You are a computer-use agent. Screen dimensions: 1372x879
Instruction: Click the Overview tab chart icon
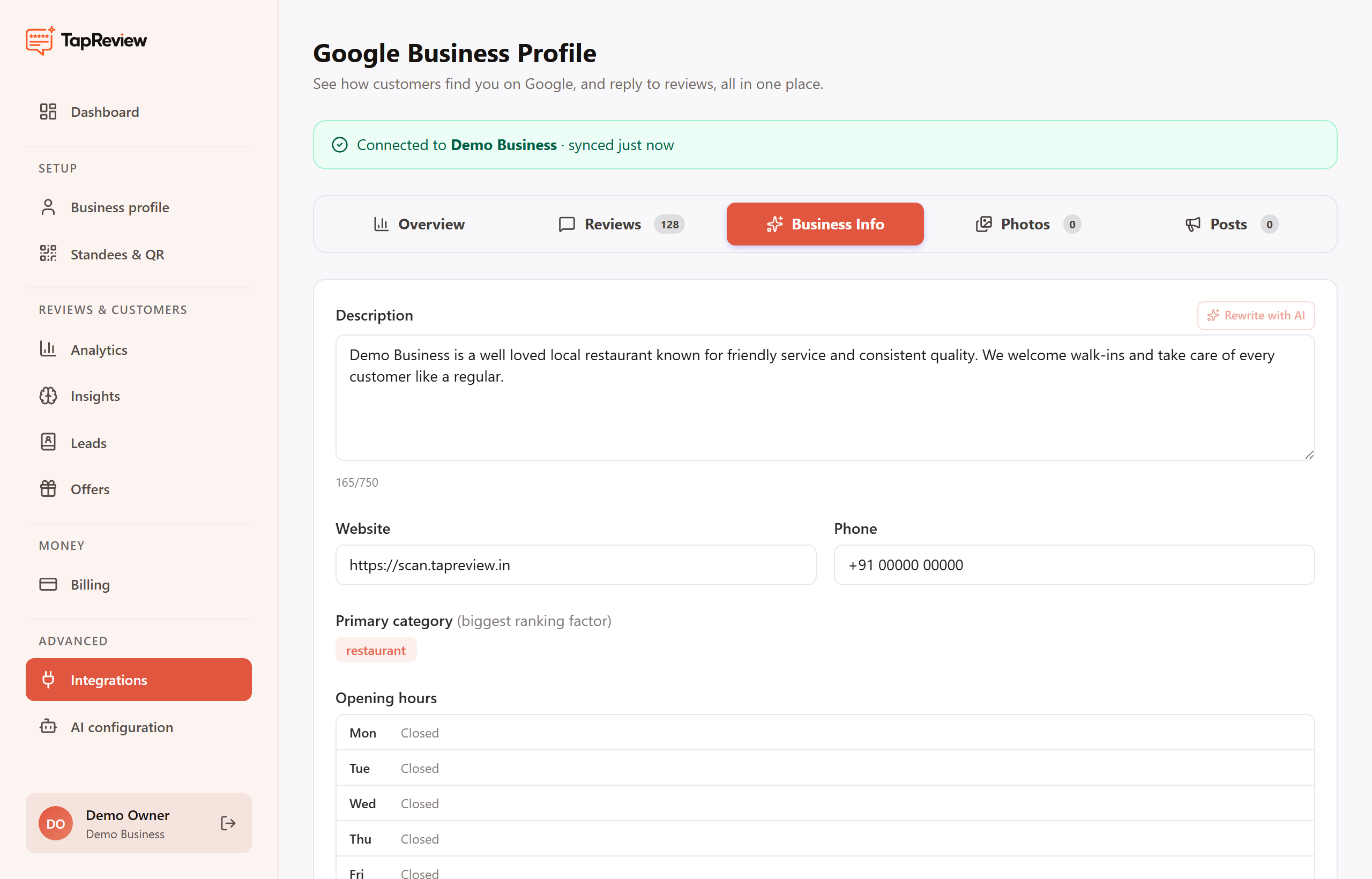point(381,225)
